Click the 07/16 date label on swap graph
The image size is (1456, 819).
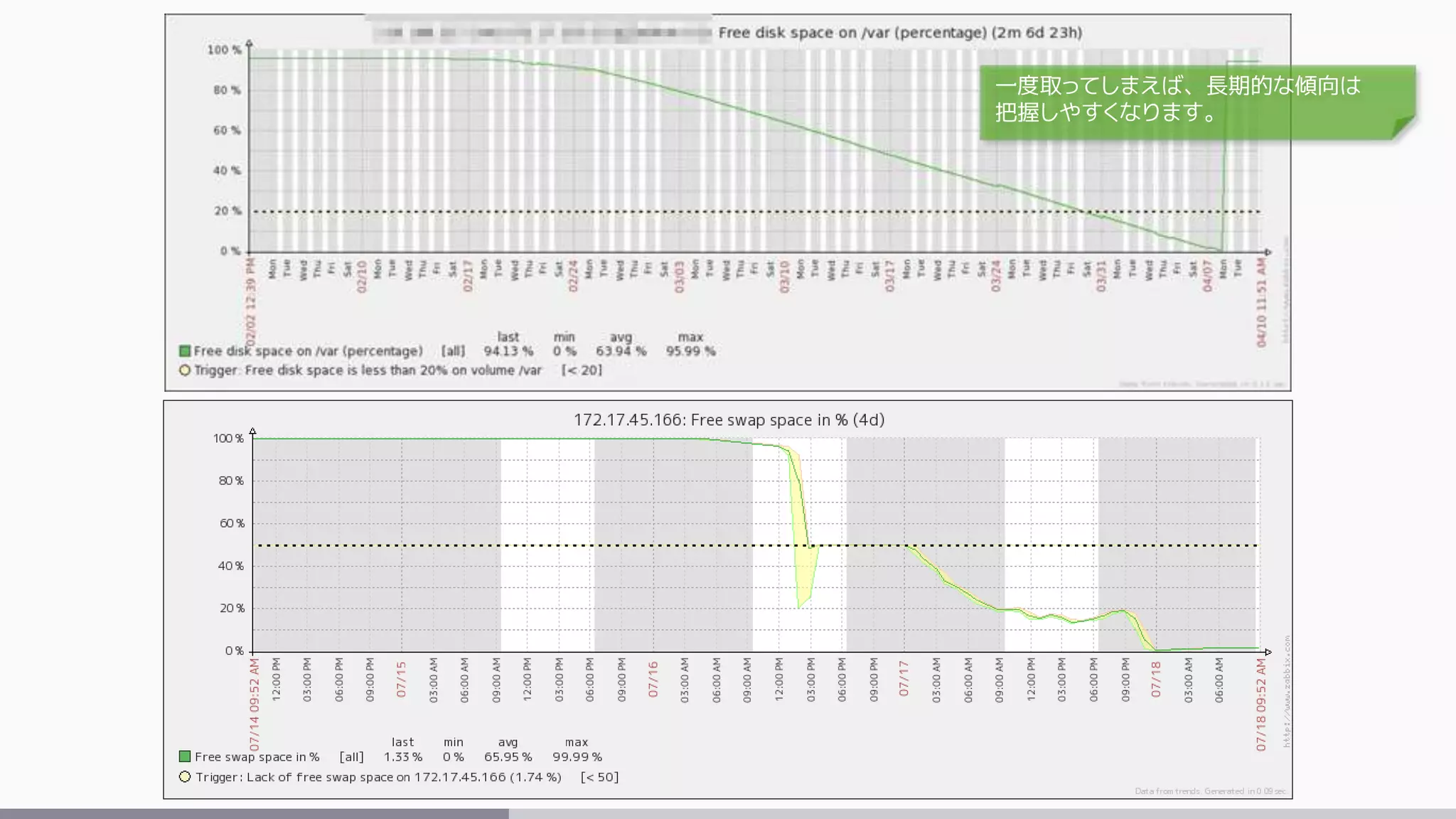point(653,679)
